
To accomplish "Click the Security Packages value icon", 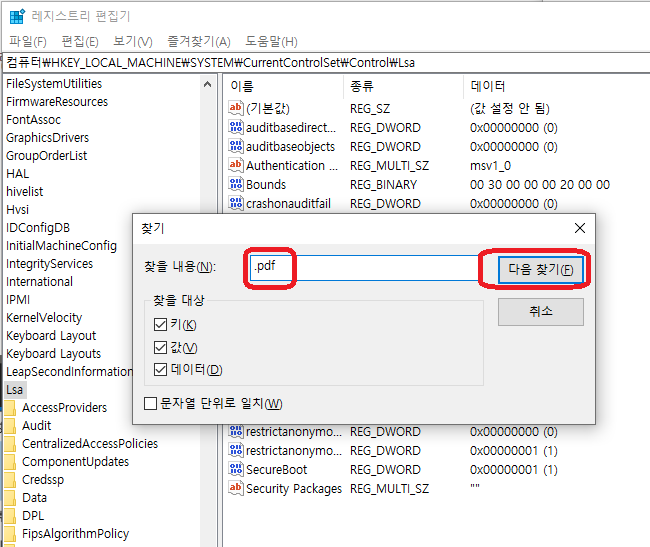I will pos(235,489).
